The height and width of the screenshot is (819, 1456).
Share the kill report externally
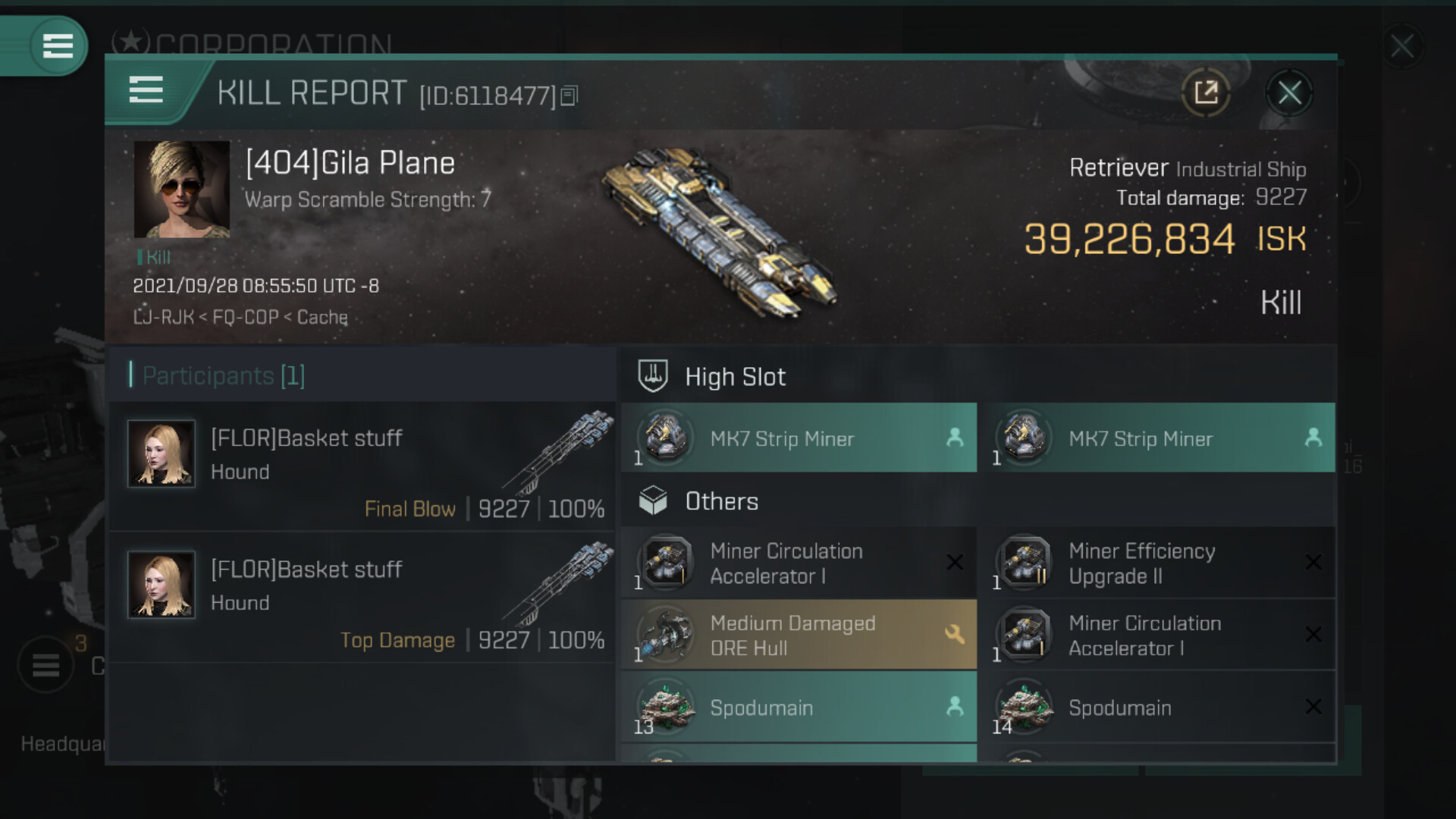click(x=1205, y=93)
